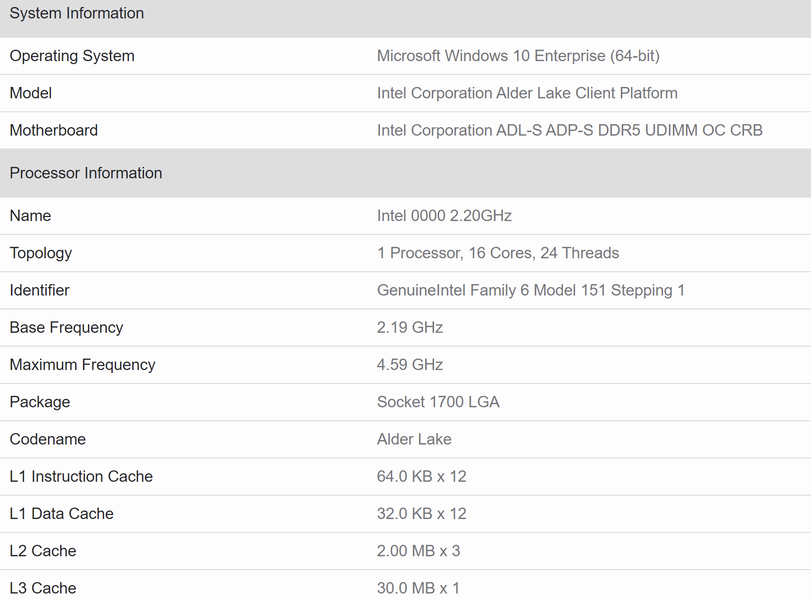Select the Codename row label
Image resolution: width=811 pixels, height=600 pixels.
pos(48,439)
